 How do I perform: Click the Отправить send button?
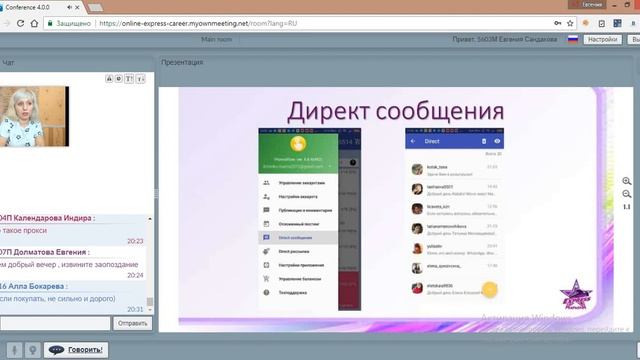pos(133,323)
